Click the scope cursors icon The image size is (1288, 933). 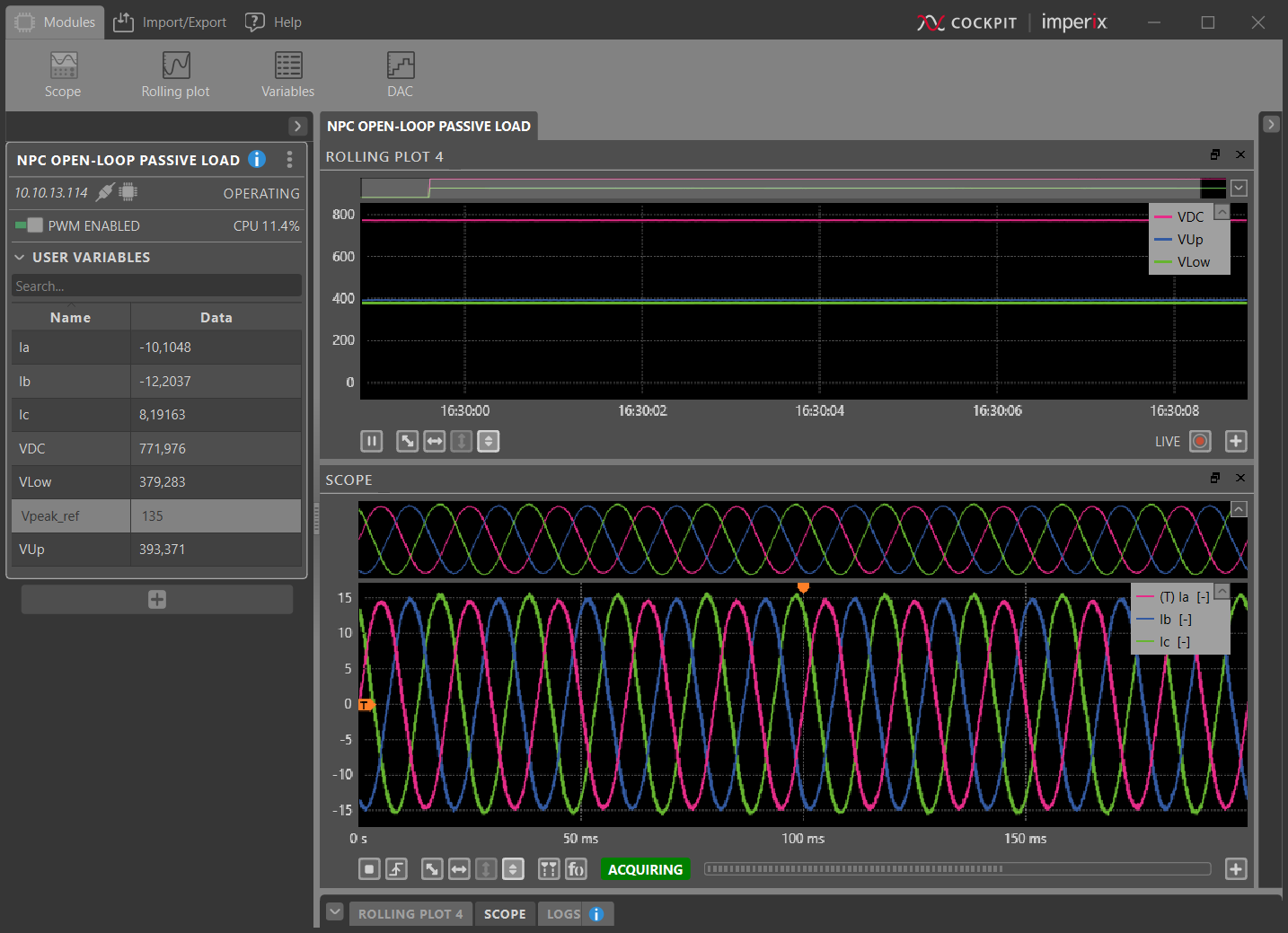point(549,869)
